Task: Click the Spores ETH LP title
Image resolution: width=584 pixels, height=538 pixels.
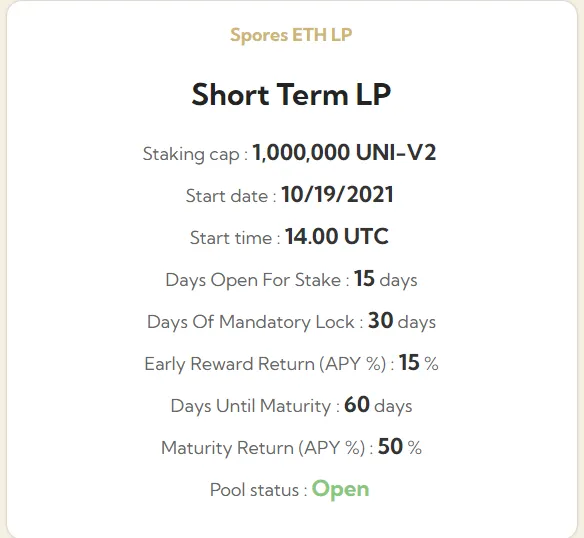Action: pyautogui.click(x=291, y=35)
